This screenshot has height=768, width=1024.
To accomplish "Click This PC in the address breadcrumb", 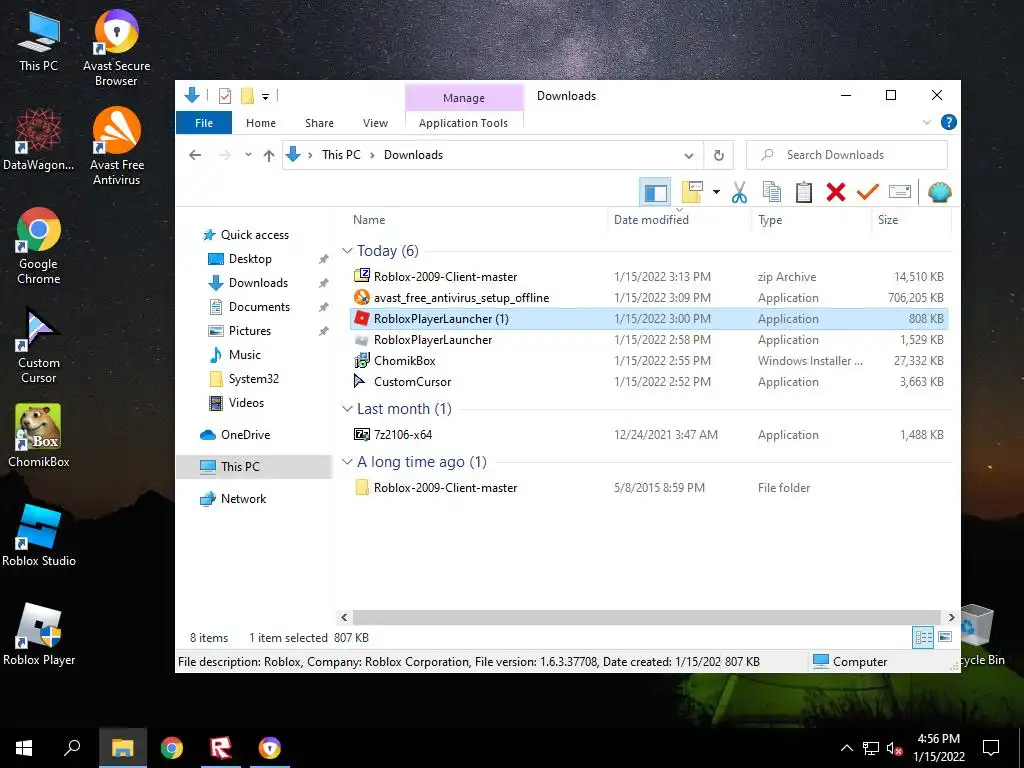I will click(x=341, y=155).
